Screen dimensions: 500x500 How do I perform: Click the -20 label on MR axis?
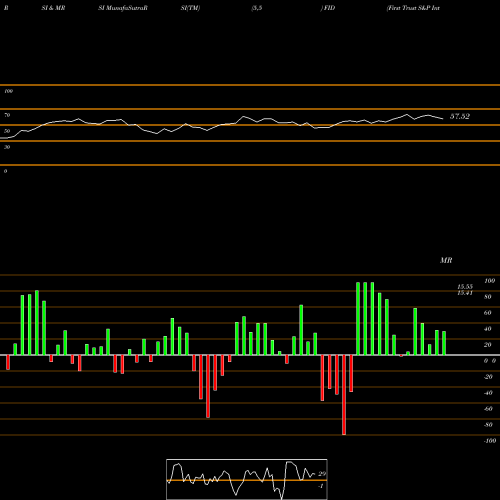coord(488,377)
